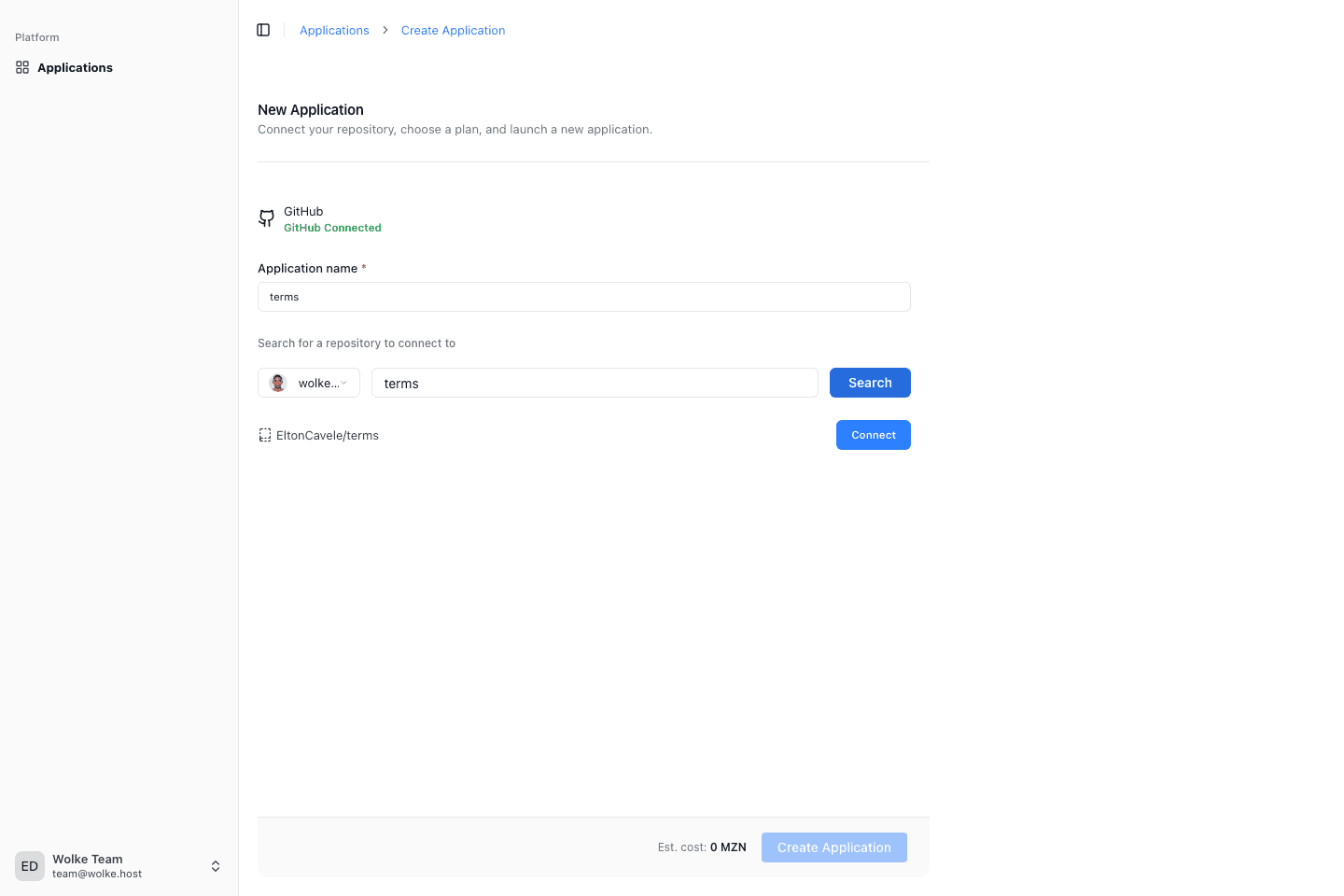Image resolution: width=1344 pixels, height=896 pixels.
Task: Open the wolke account dropdown
Action: pyautogui.click(x=309, y=383)
